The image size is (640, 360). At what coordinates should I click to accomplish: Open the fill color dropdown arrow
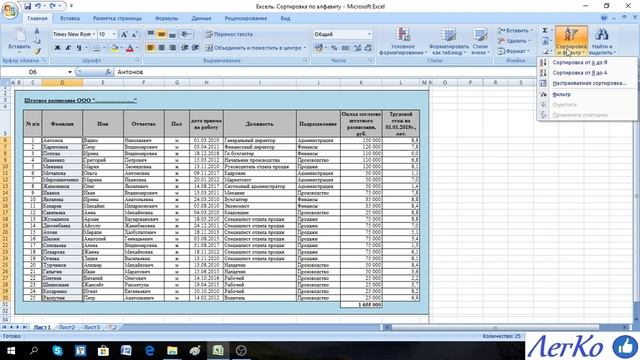[122, 48]
